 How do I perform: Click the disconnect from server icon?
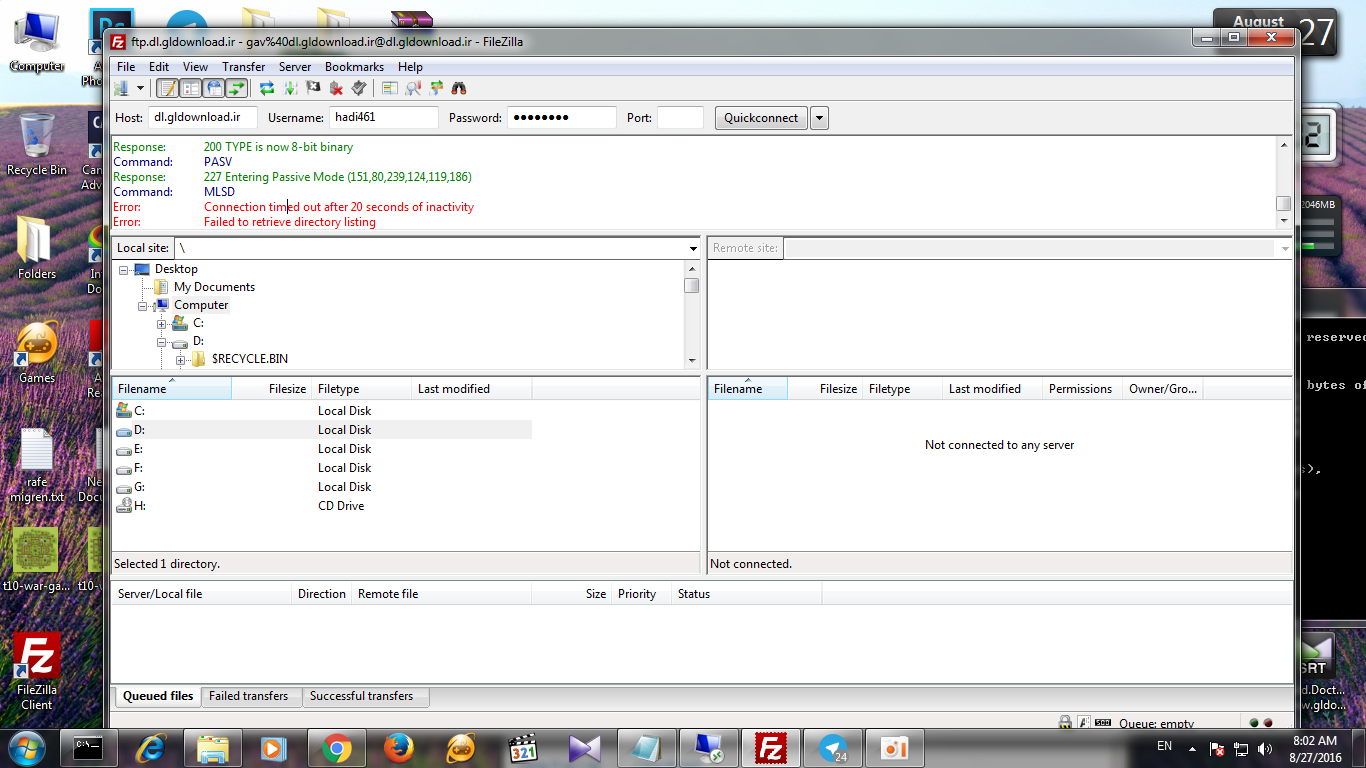[336, 88]
